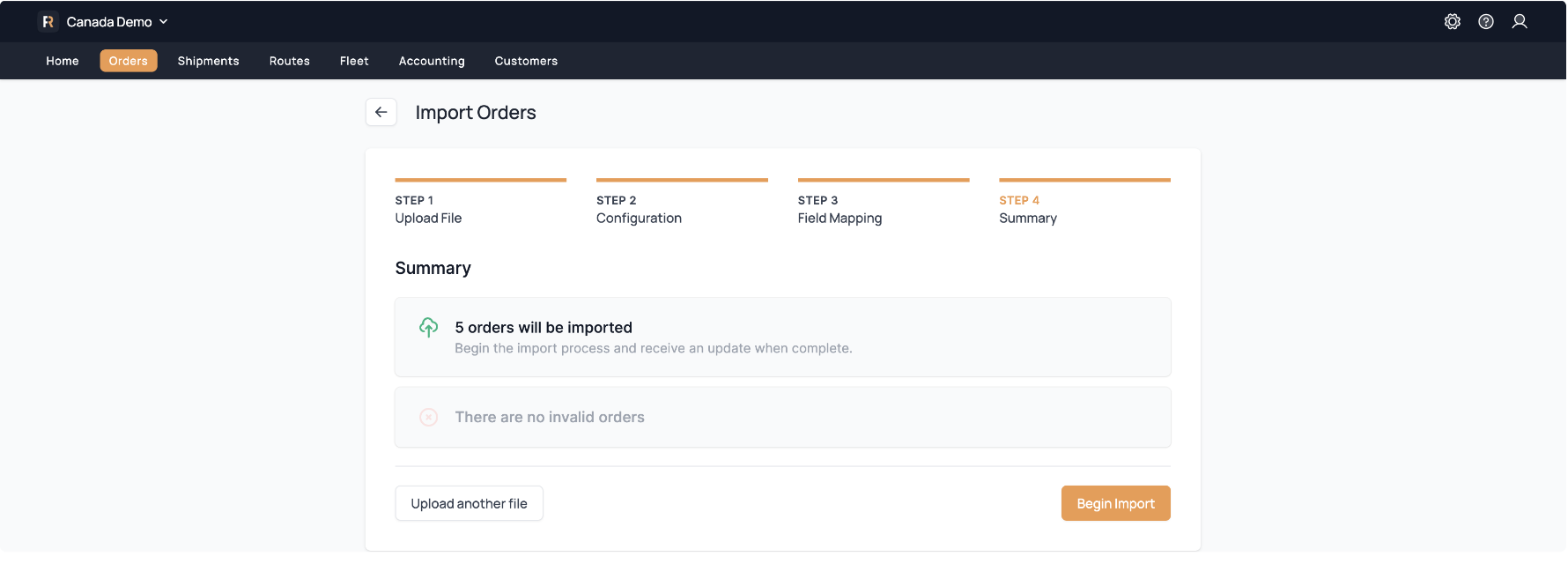Select Step 3 Field Mapping
The image size is (1568, 564).
(839, 210)
